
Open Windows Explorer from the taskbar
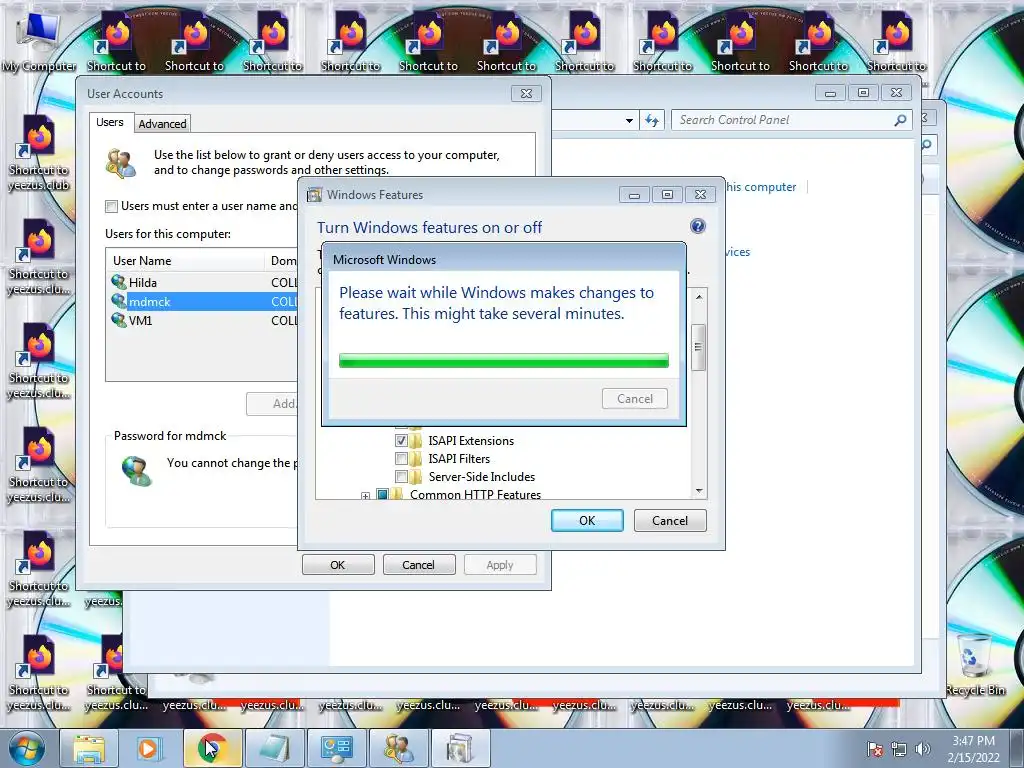[89, 748]
